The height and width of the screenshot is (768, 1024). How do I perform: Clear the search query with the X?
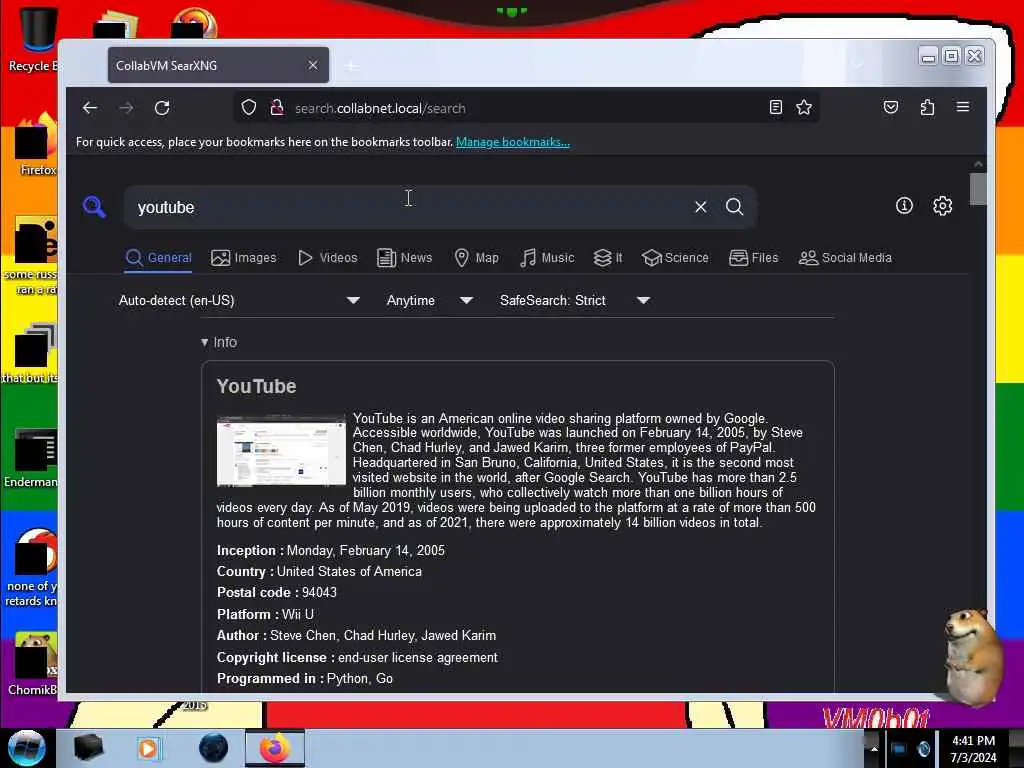pyautogui.click(x=701, y=207)
